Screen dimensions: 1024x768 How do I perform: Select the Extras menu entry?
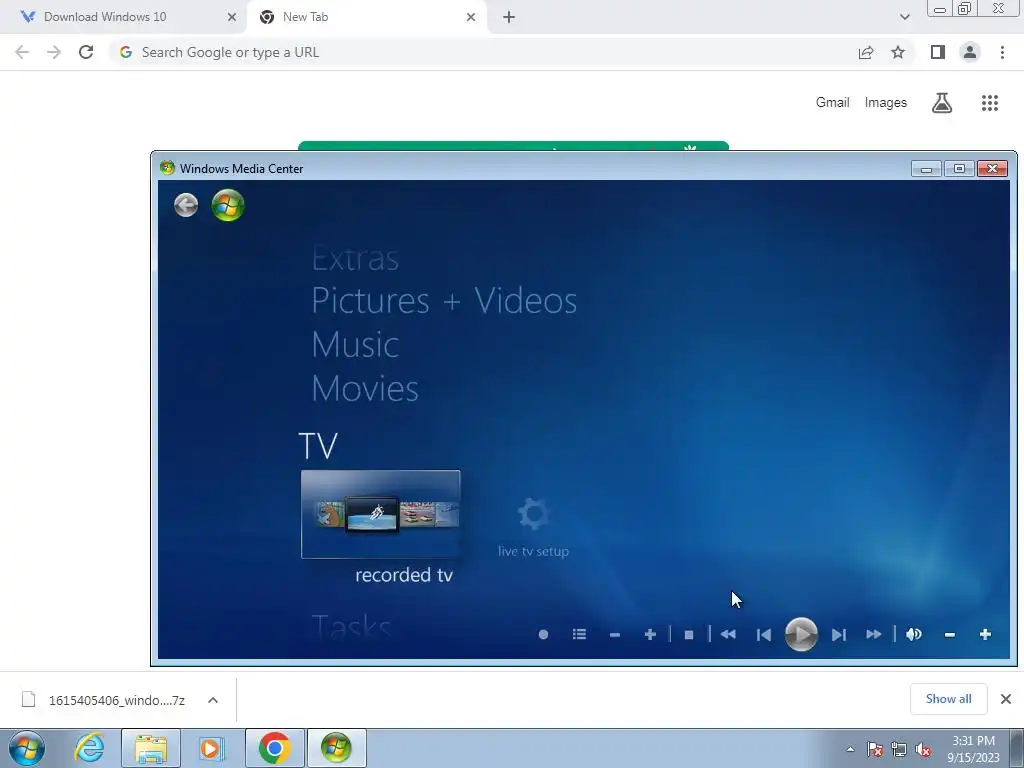(x=355, y=259)
